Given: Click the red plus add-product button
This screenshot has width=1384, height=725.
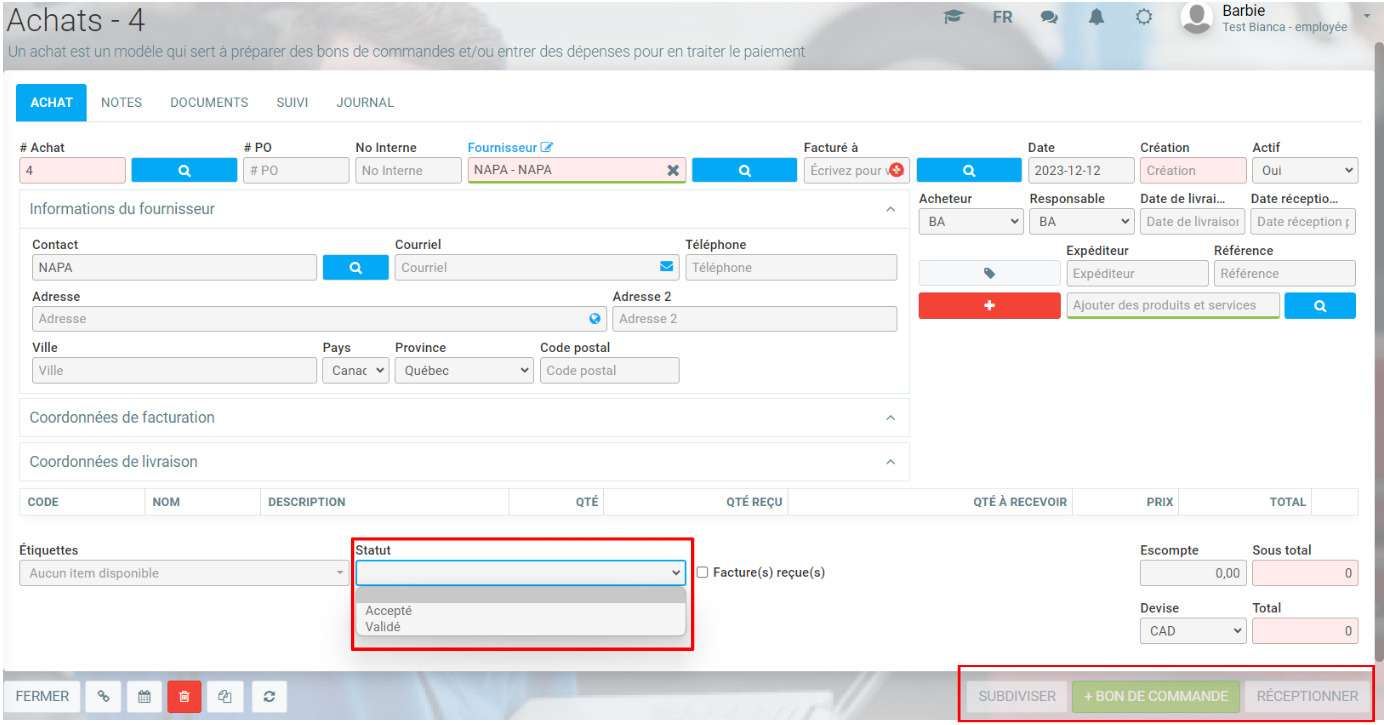Looking at the screenshot, I should pos(989,306).
